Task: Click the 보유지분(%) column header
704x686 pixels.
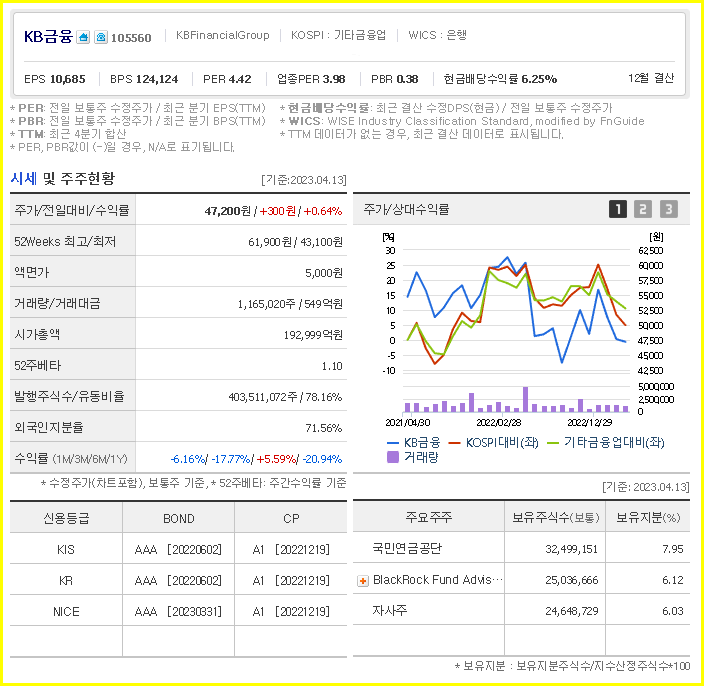Action: (x=648, y=518)
